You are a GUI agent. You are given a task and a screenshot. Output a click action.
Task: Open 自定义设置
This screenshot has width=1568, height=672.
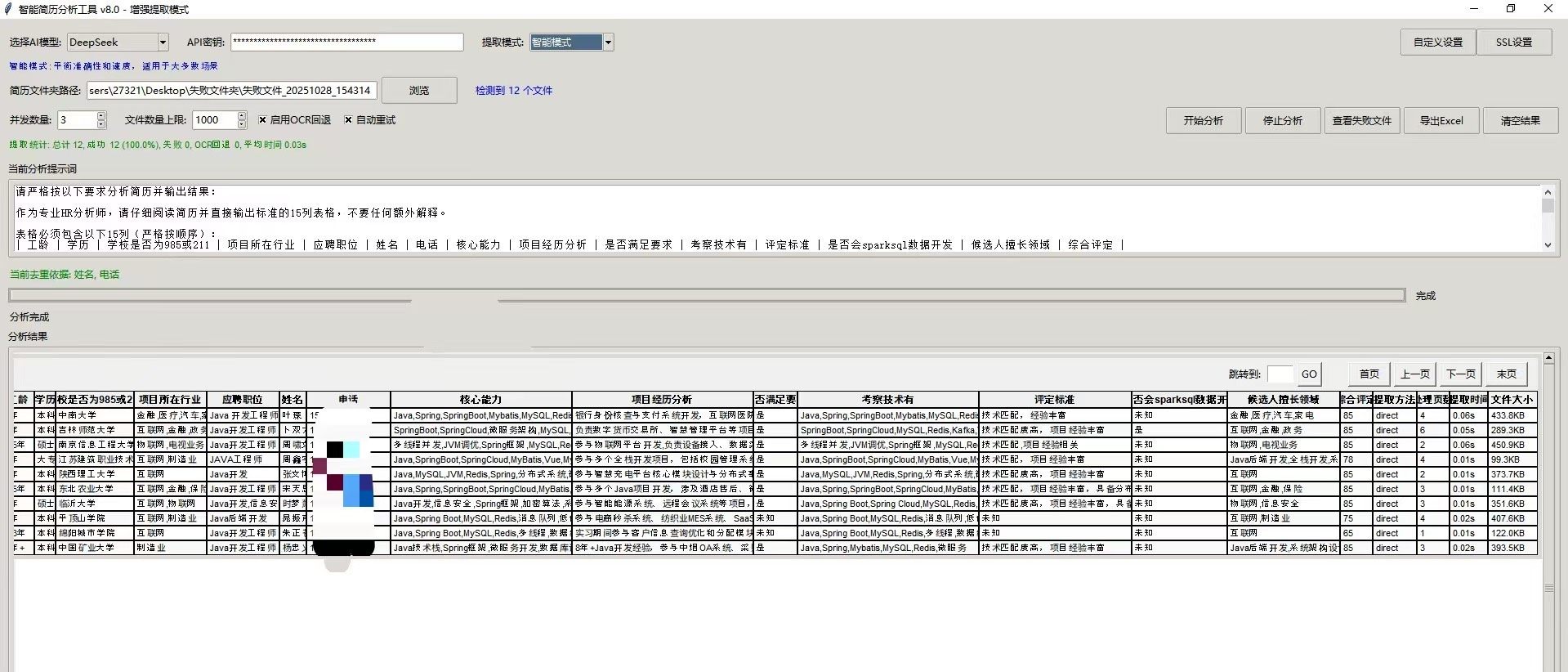(x=1438, y=43)
